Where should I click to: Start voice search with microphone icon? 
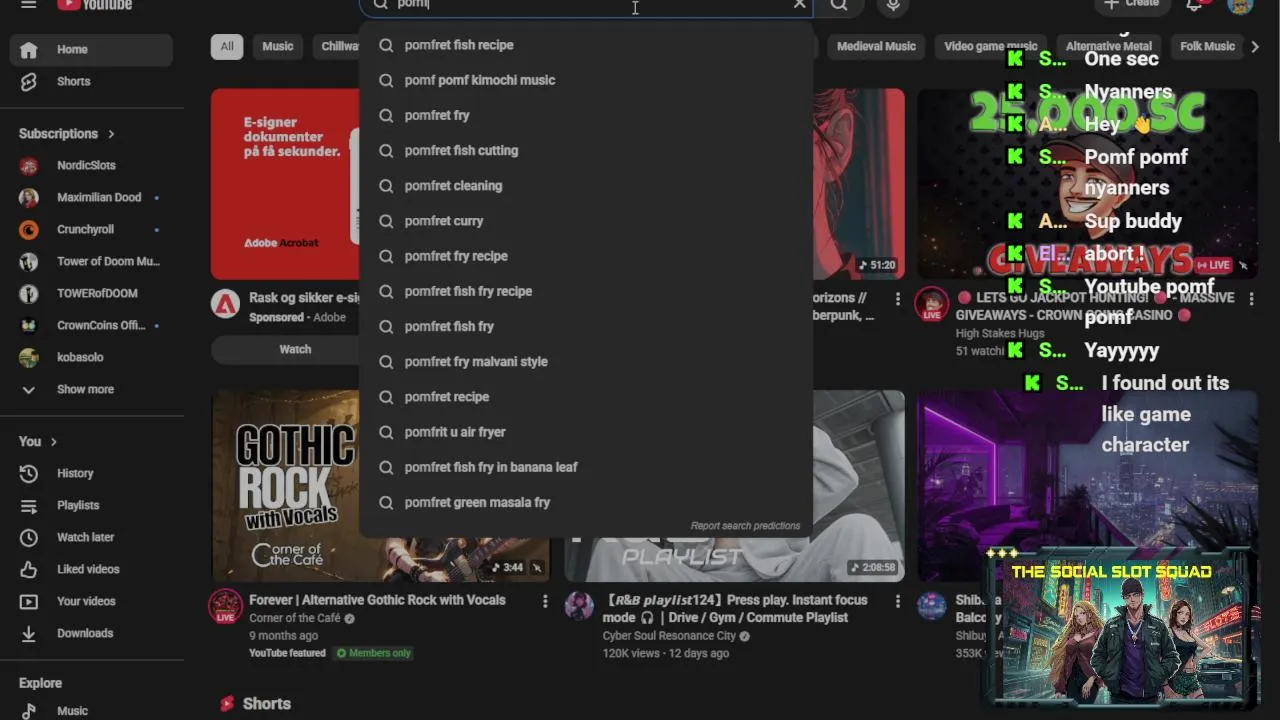pos(893,4)
